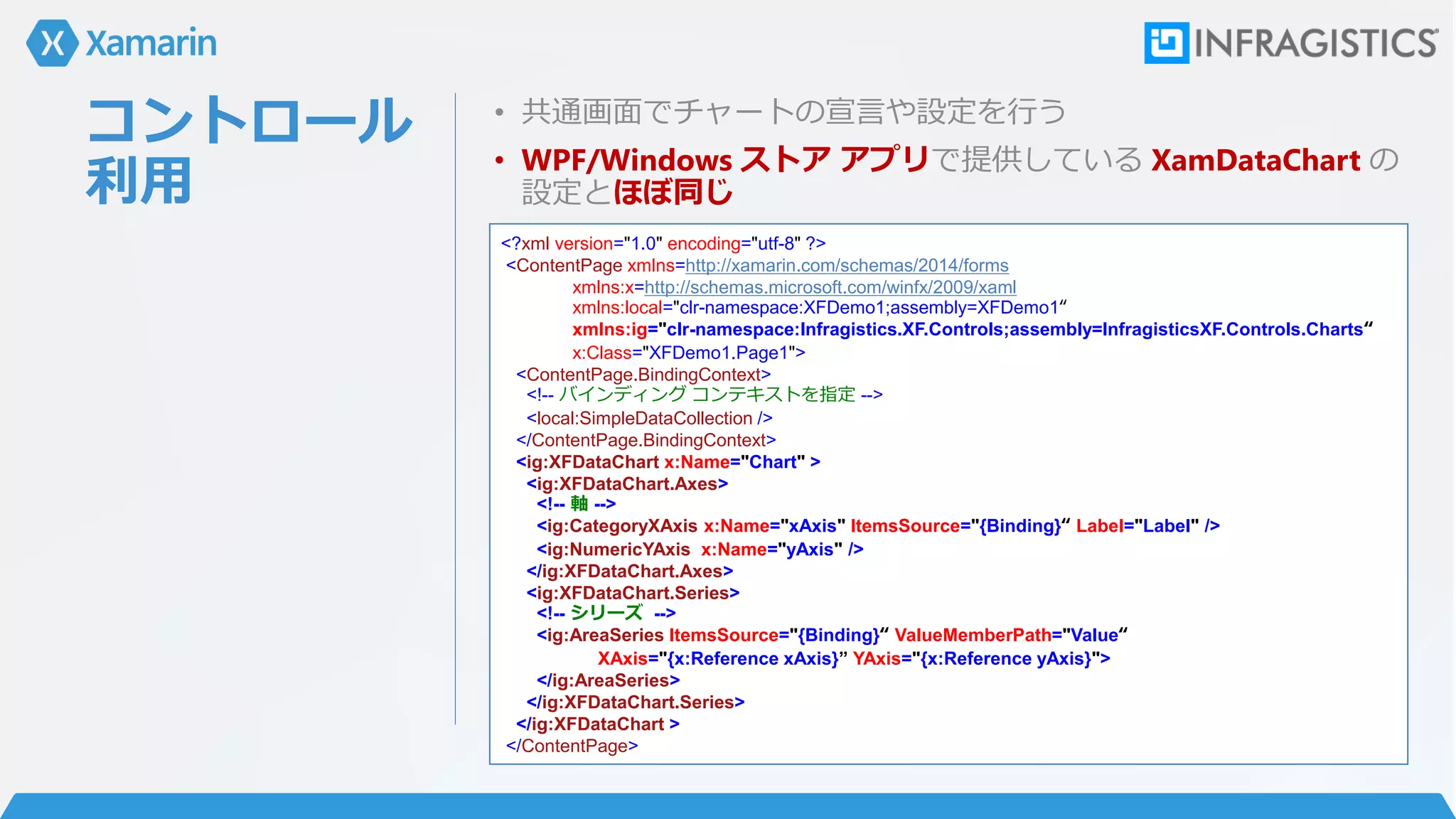
Task: Click the red ほぼ同じ text
Action: coord(673,192)
